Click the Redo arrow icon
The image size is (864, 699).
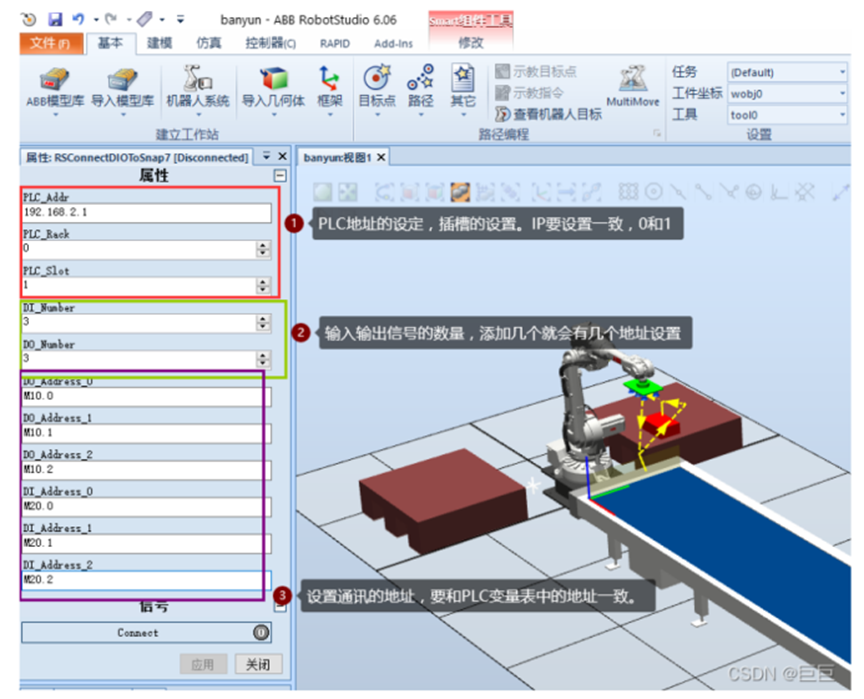click(x=111, y=19)
